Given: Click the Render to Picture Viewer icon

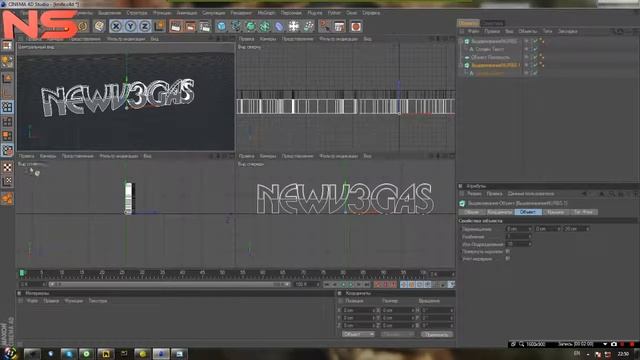Looking at the screenshot, I should (190, 27).
